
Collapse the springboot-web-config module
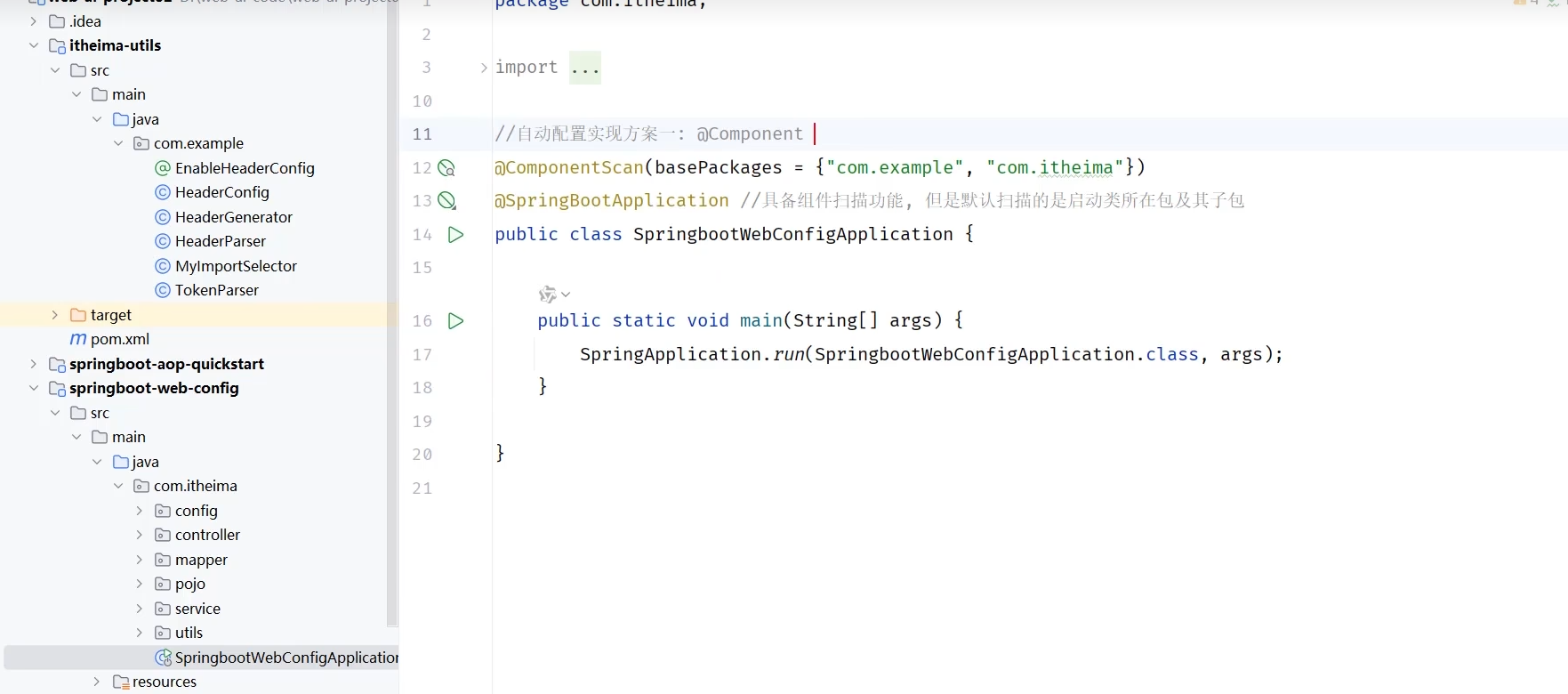click(x=34, y=388)
